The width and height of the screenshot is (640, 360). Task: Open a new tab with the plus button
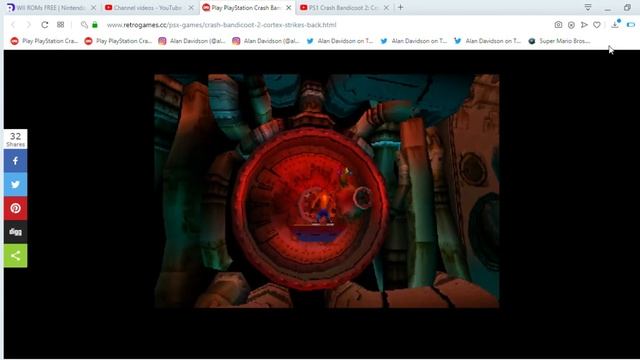pyautogui.click(x=400, y=7)
